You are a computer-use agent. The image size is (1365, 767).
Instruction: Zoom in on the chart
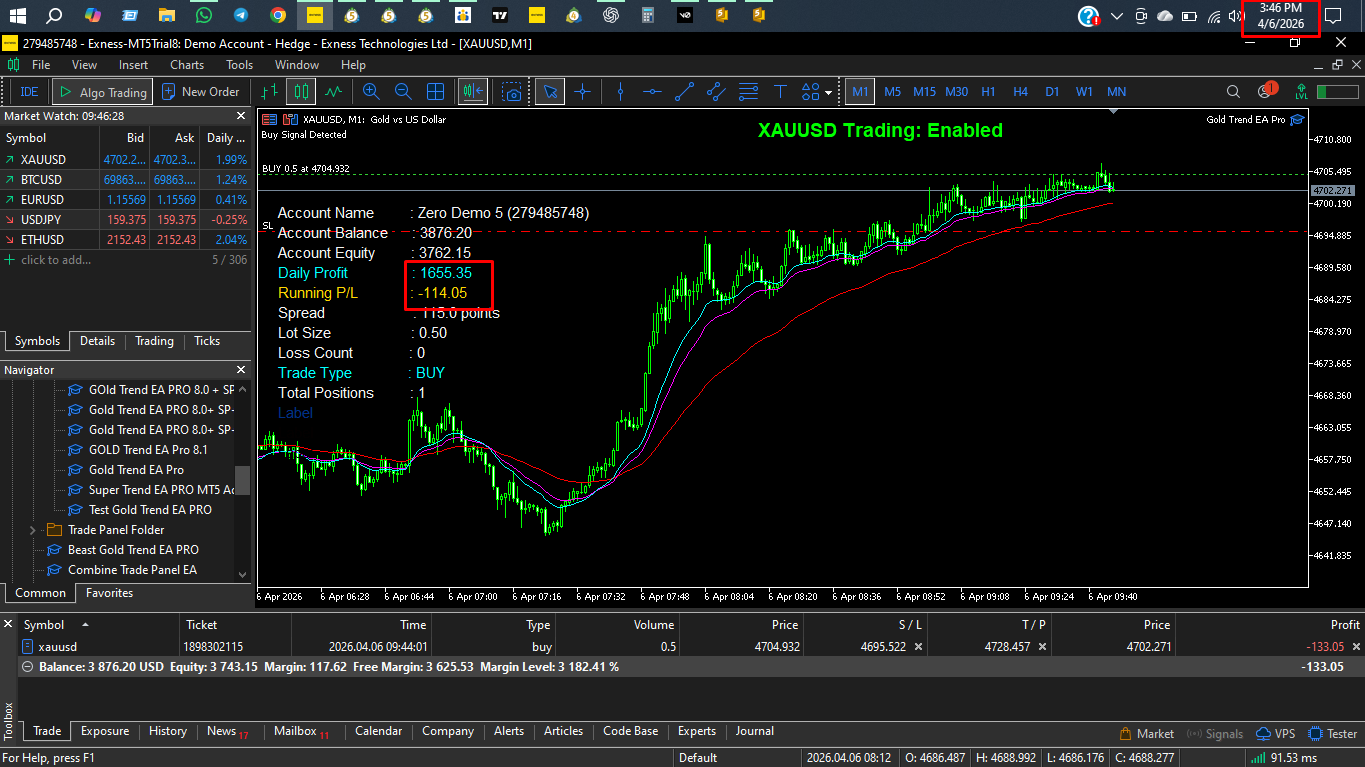[371, 92]
